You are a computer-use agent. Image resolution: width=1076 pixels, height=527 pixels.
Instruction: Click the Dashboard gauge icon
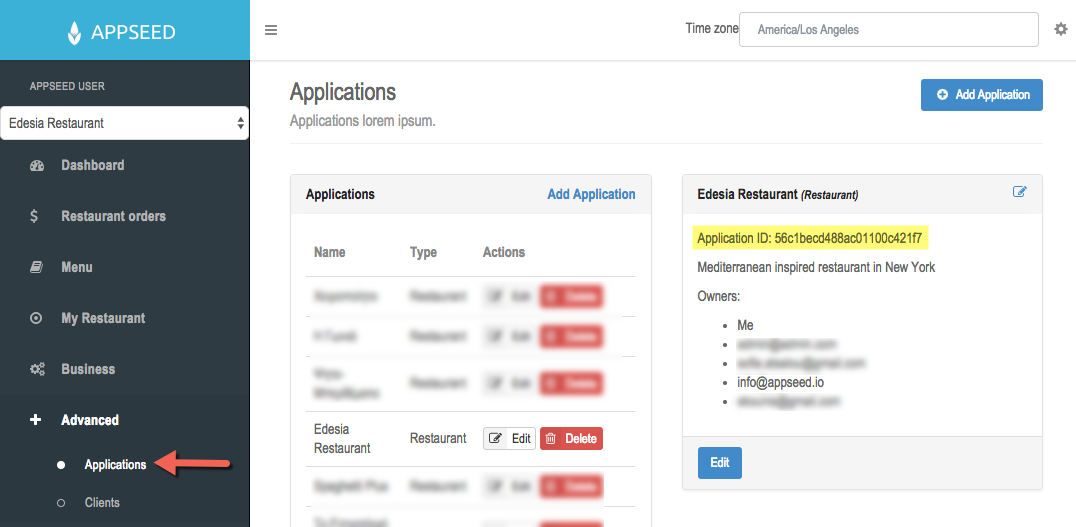coord(37,165)
